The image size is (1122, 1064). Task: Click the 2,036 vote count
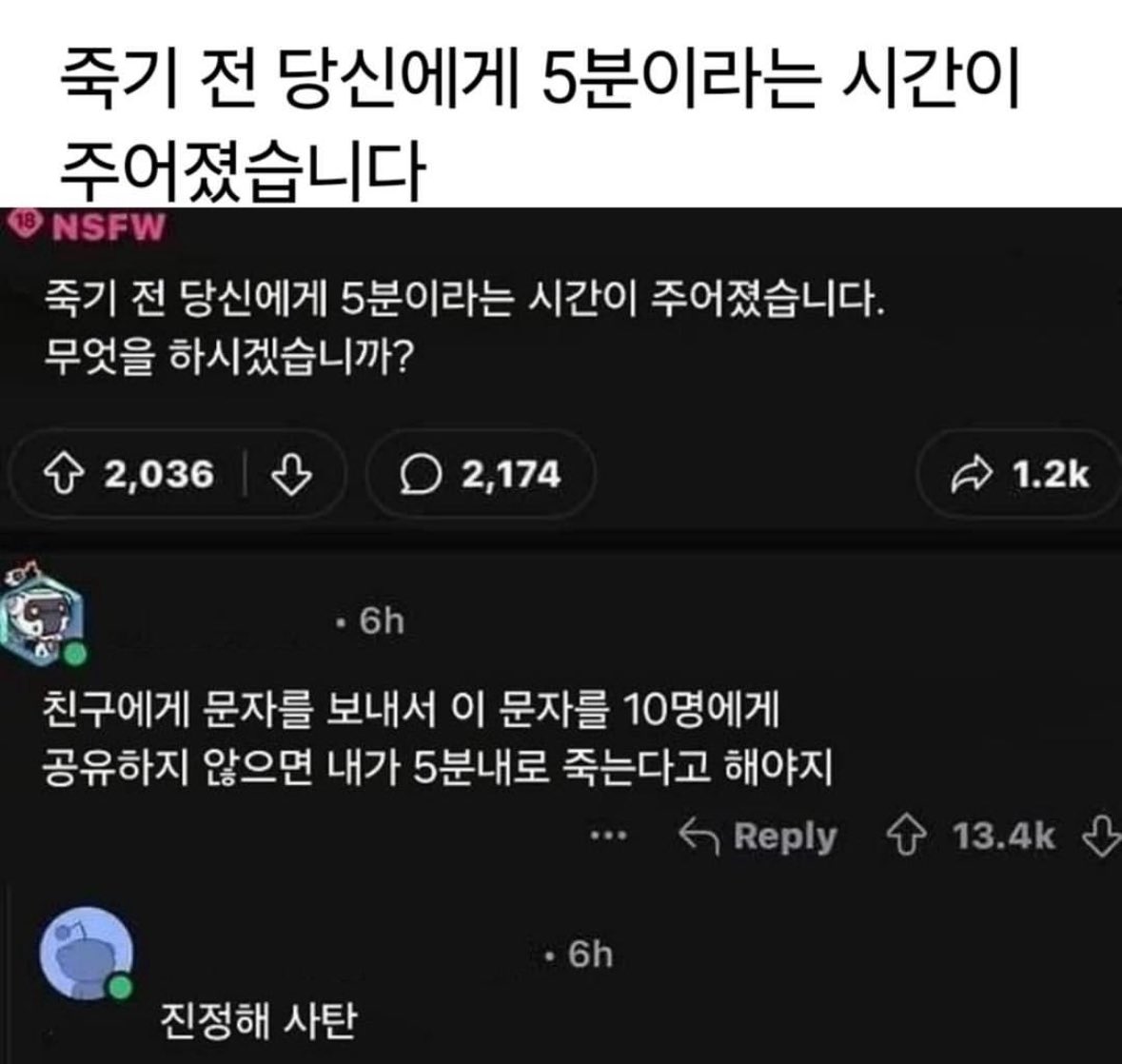tap(159, 474)
